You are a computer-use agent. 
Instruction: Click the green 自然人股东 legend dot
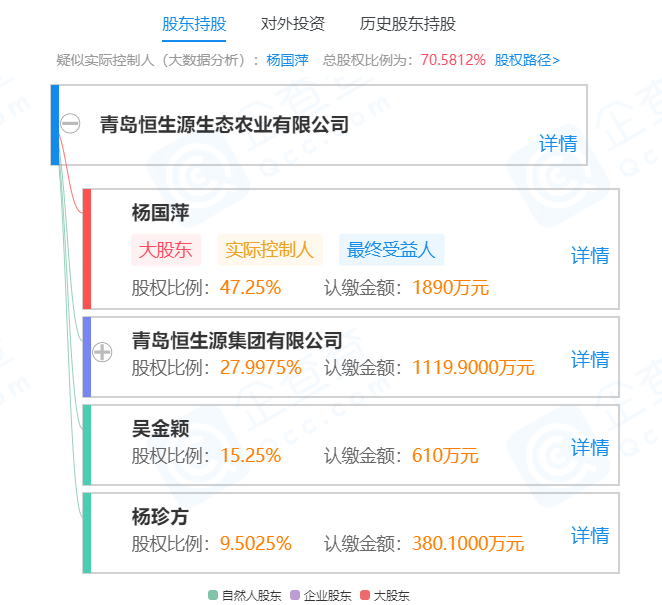click(212, 595)
